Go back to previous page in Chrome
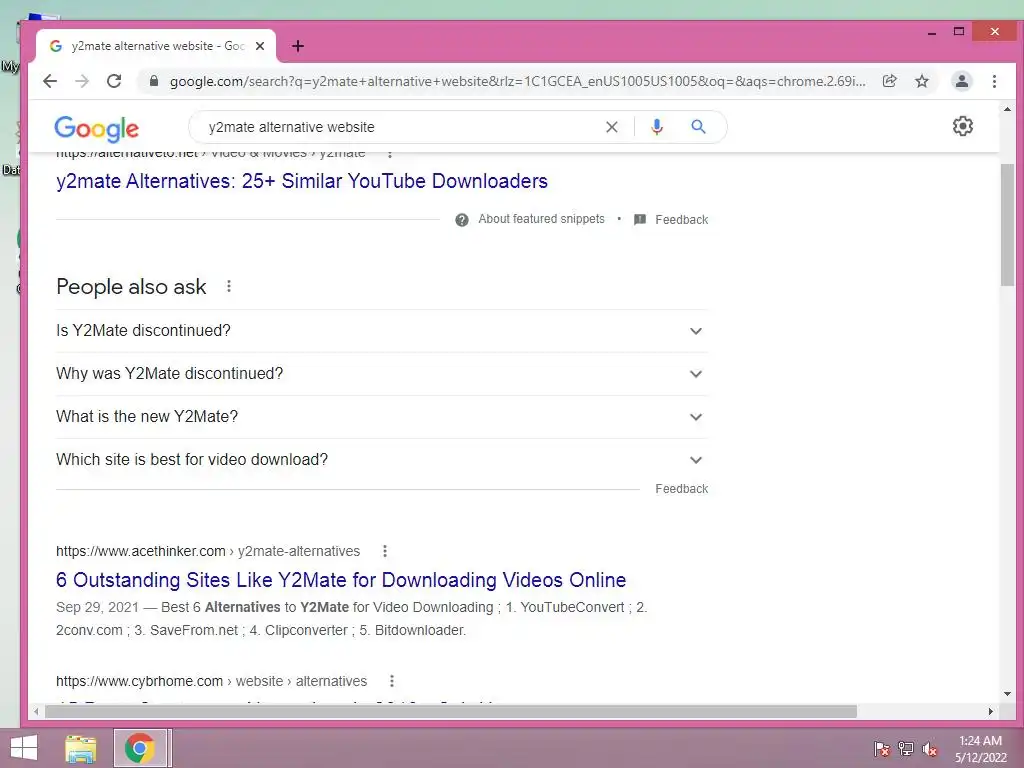Screen dimensions: 1024x768 click(50, 81)
